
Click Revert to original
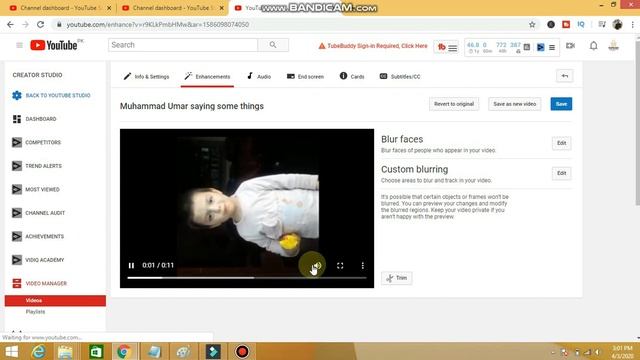pos(454,104)
